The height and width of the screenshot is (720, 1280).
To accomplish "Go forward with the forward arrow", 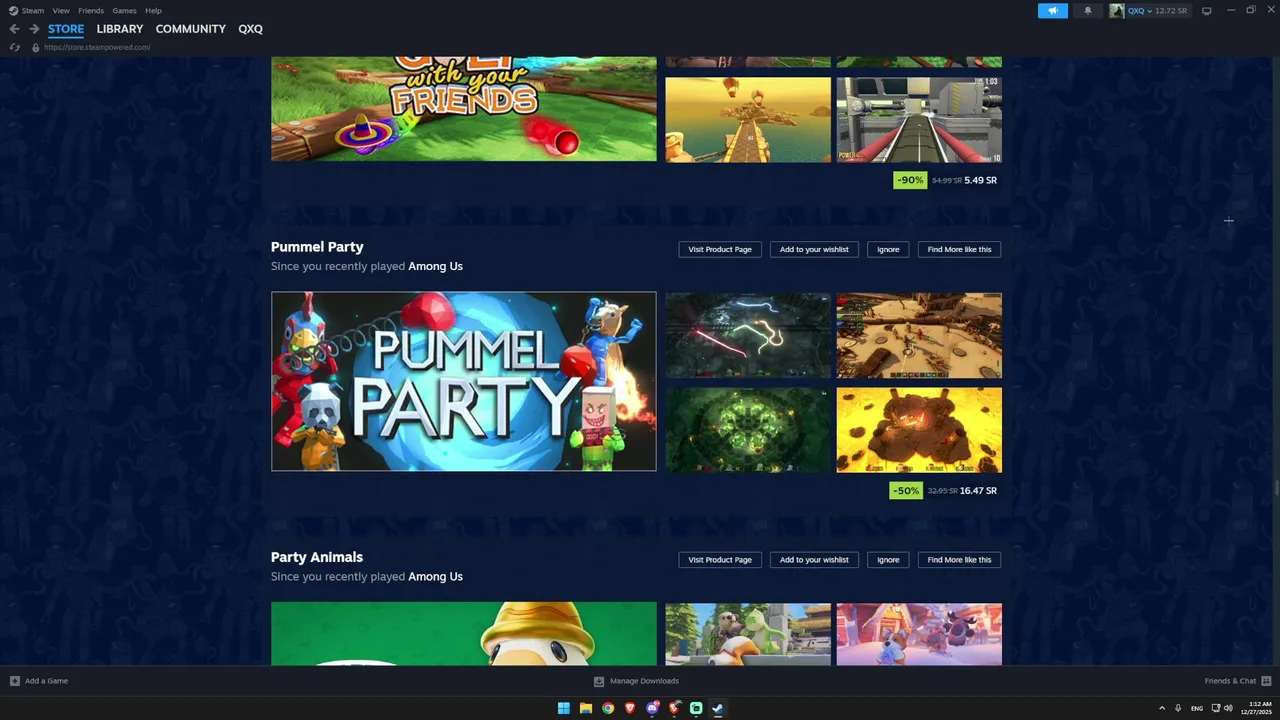I will pyautogui.click(x=34, y=29).
